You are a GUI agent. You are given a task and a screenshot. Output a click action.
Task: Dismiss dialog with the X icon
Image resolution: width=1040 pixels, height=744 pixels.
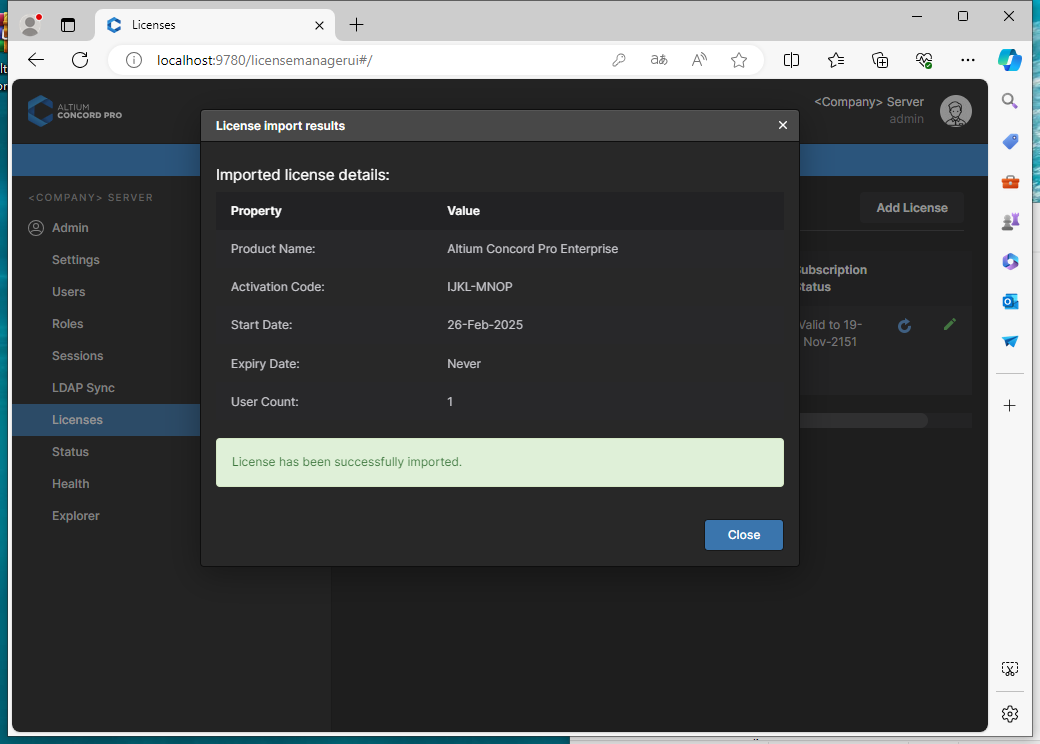(x=783, y=125)
